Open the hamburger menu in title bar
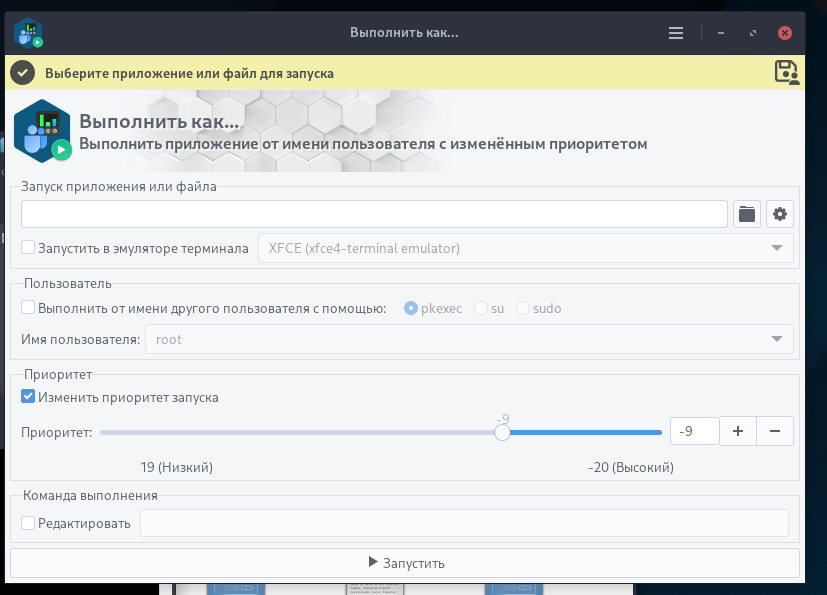 click(676, 33)
